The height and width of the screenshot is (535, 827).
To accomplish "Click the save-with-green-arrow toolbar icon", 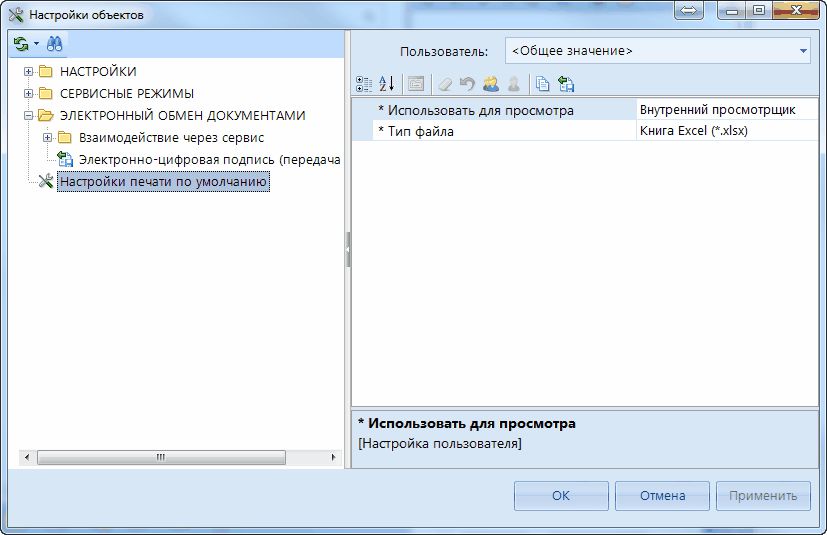I will click(566, 84).
